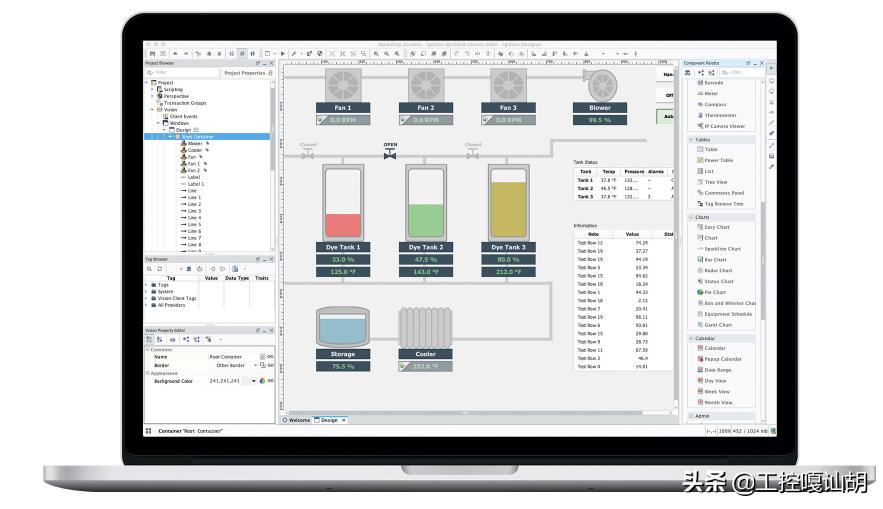
Task: Choose the Bar Chart component
Action: coord(712,260)
